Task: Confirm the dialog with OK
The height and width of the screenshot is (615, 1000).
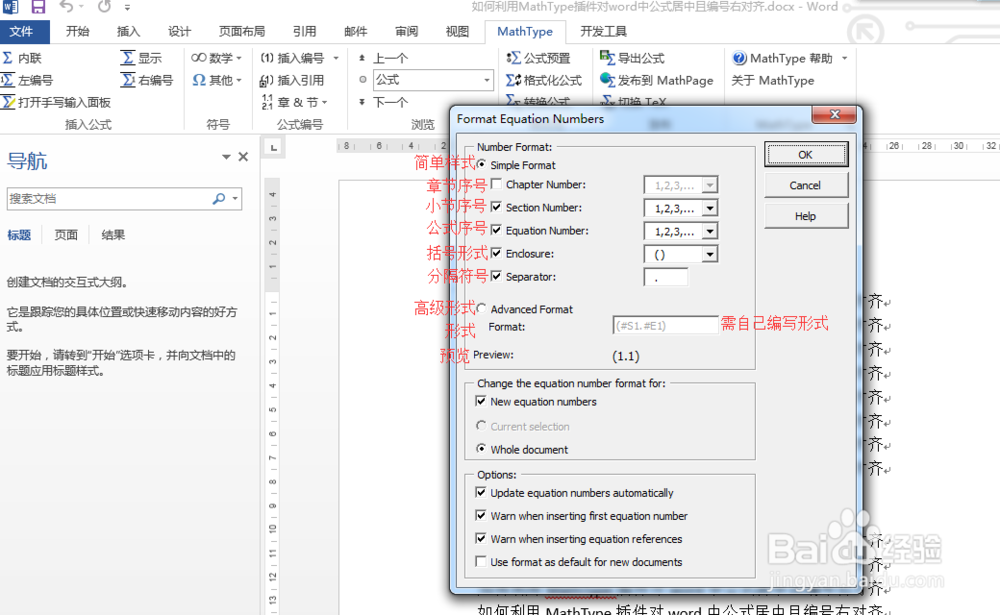Action: pyautogui.click(x=806, y=154)
